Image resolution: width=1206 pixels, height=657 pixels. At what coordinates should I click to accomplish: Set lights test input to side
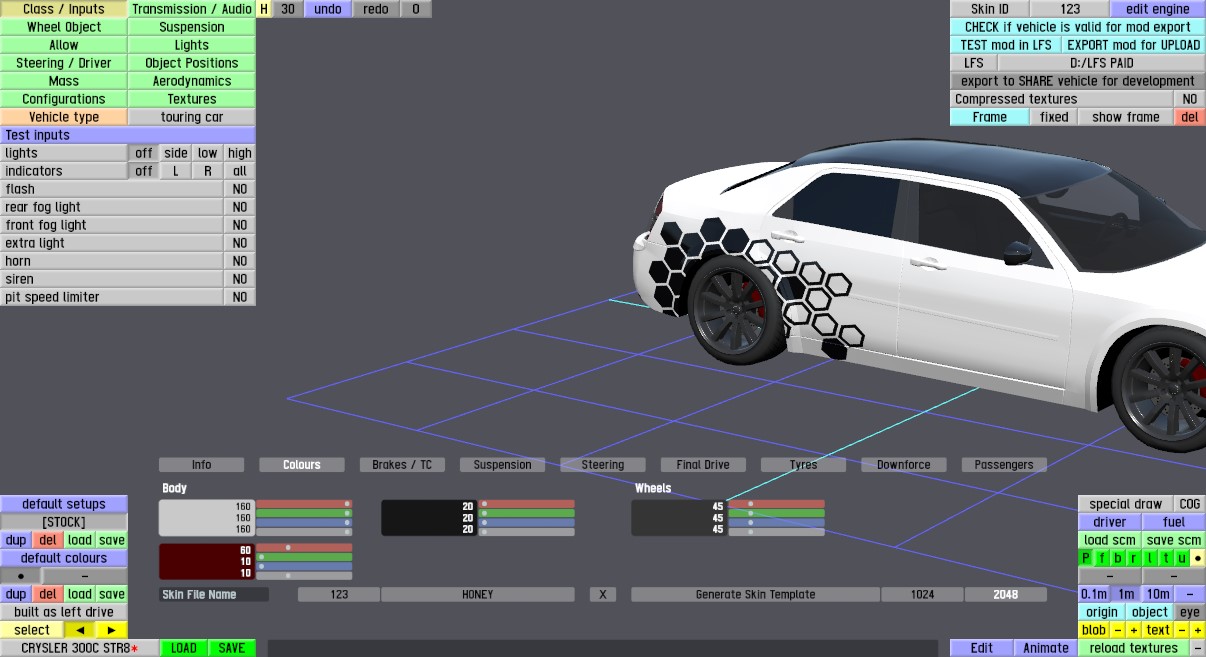pos(176,153)
